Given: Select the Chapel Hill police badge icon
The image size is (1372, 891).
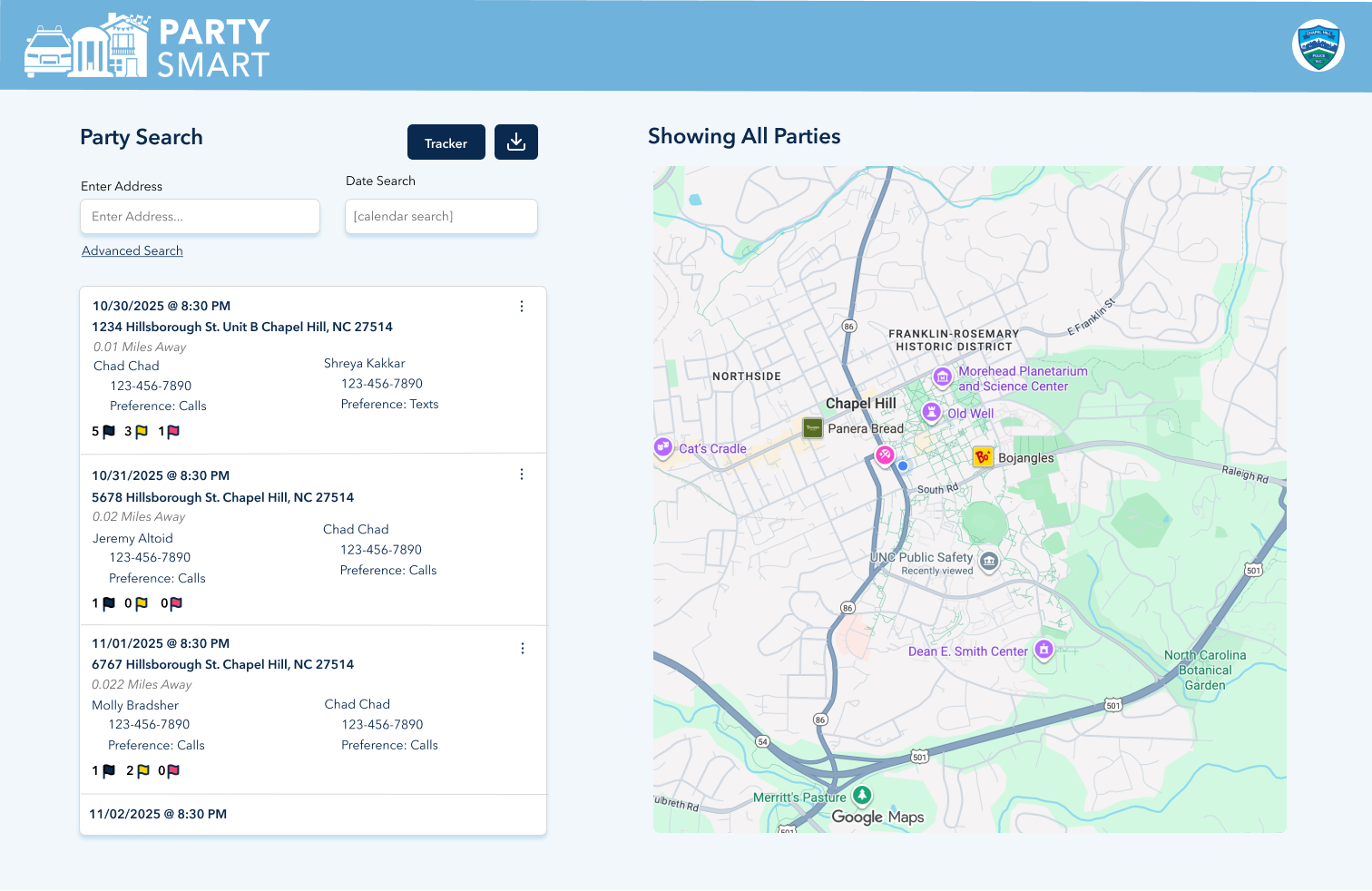Looking at the screenshot, I should 1318,44.
